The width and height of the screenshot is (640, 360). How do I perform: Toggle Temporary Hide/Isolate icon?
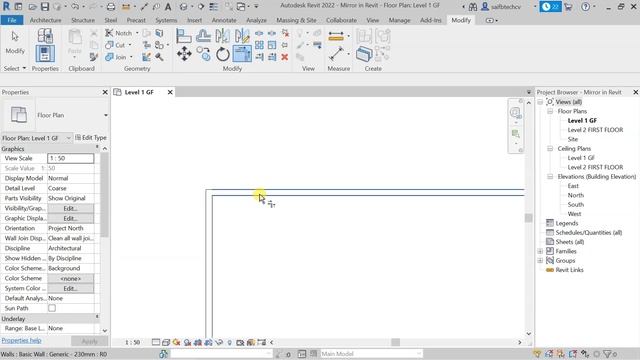click(x=219, y=342)
